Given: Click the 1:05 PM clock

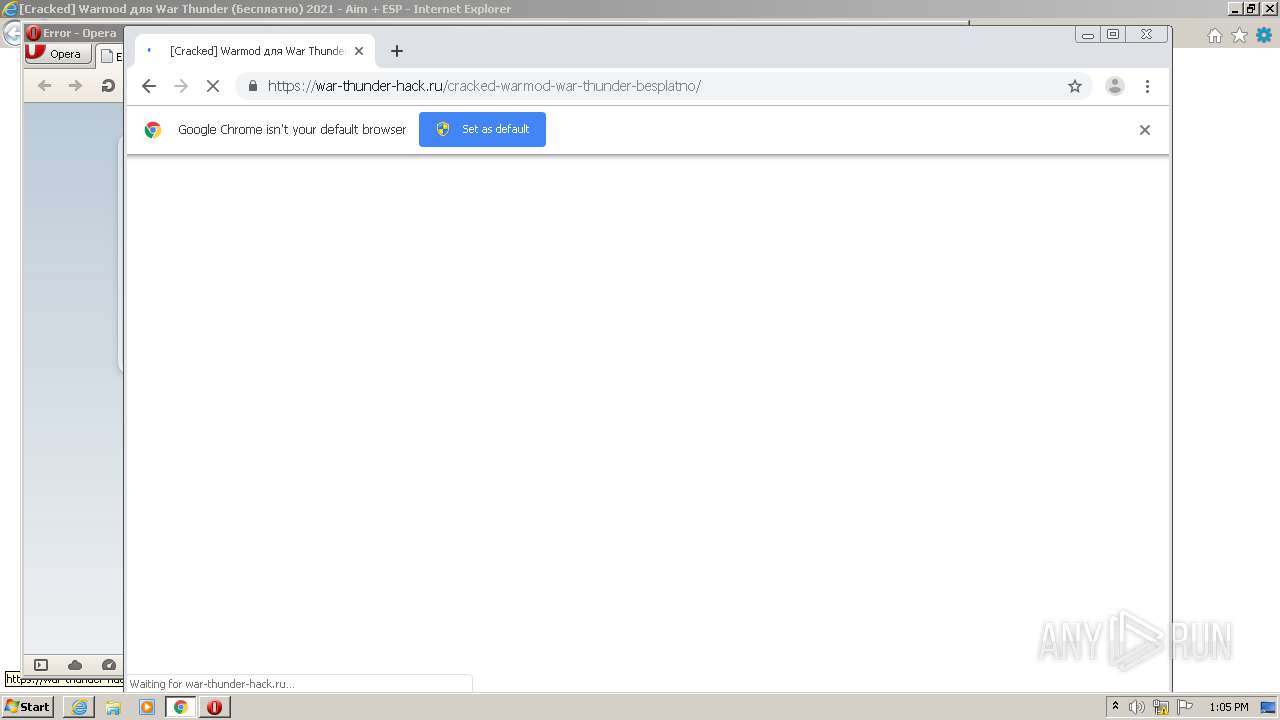Looking at the screenshot, I should 1229,707.
